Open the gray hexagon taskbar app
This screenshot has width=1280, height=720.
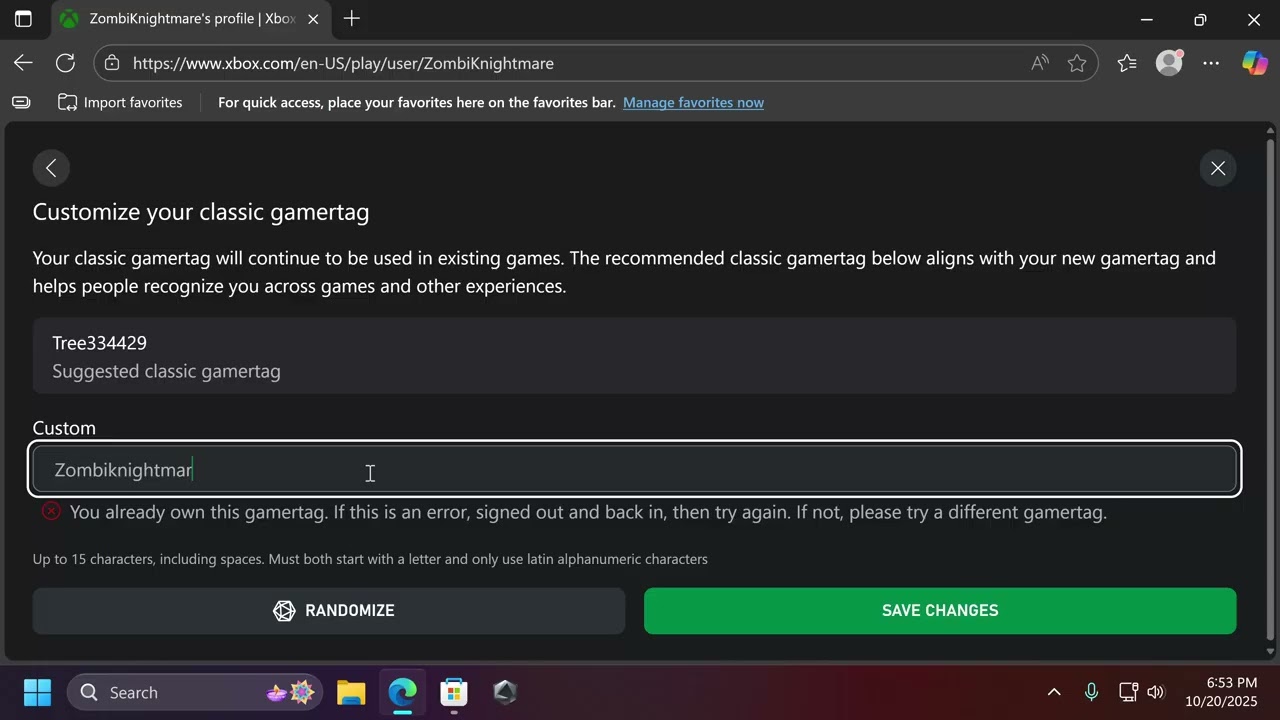[x=505, y=692]
